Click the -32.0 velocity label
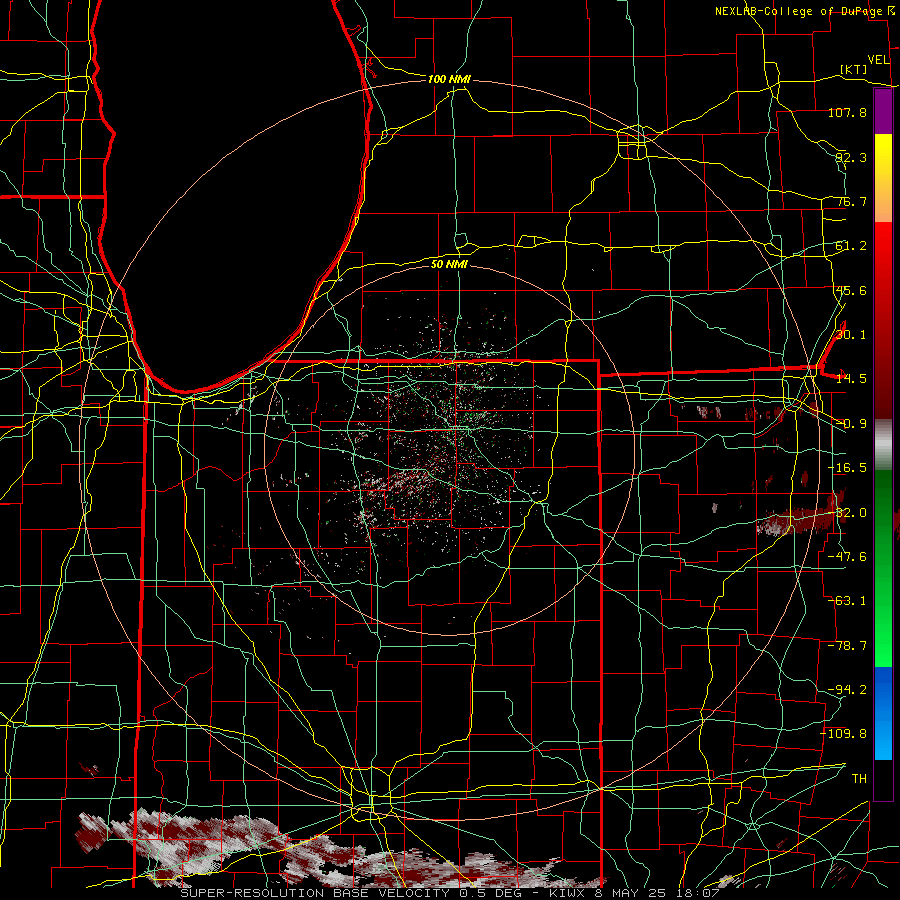Image resolution: width=900 pixels, height=900 pixels. pos(847,513)
